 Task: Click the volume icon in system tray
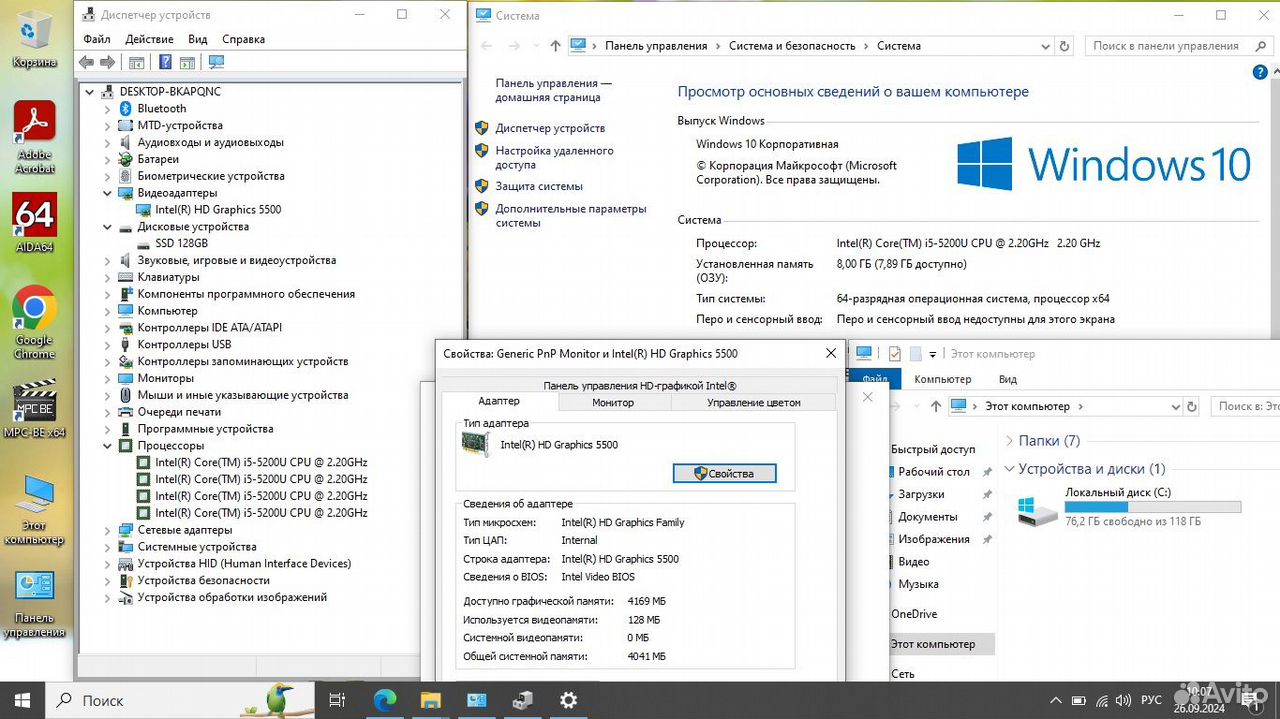tap(1121, 700)
